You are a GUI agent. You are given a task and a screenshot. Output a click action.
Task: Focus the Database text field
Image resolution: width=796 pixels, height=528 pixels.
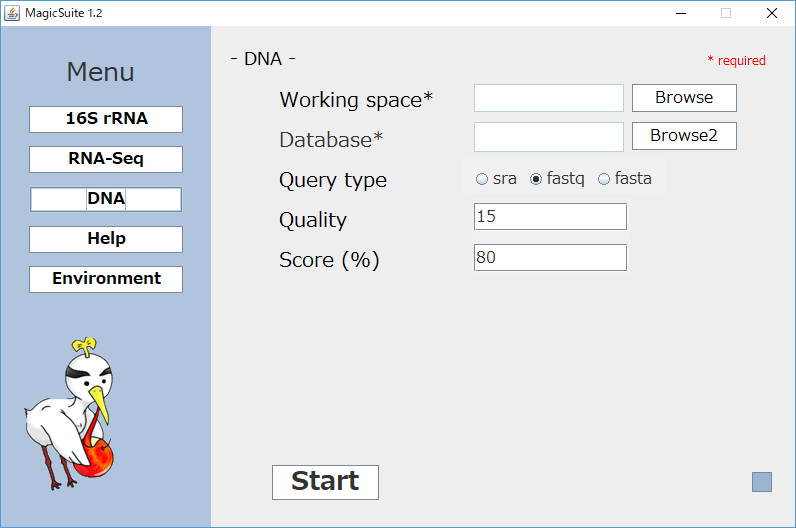tap(549, 137)
